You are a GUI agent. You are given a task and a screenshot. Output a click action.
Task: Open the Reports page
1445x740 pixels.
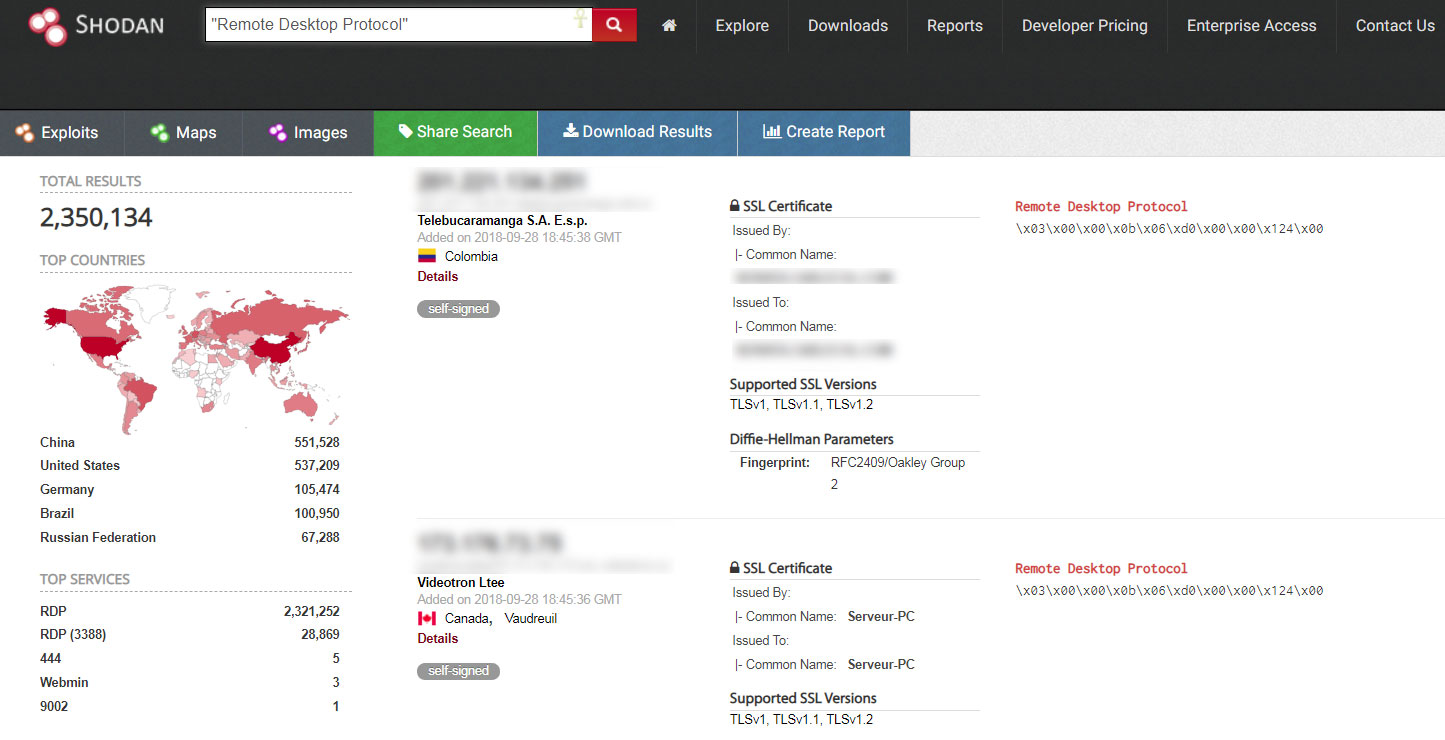click(955, 26)
